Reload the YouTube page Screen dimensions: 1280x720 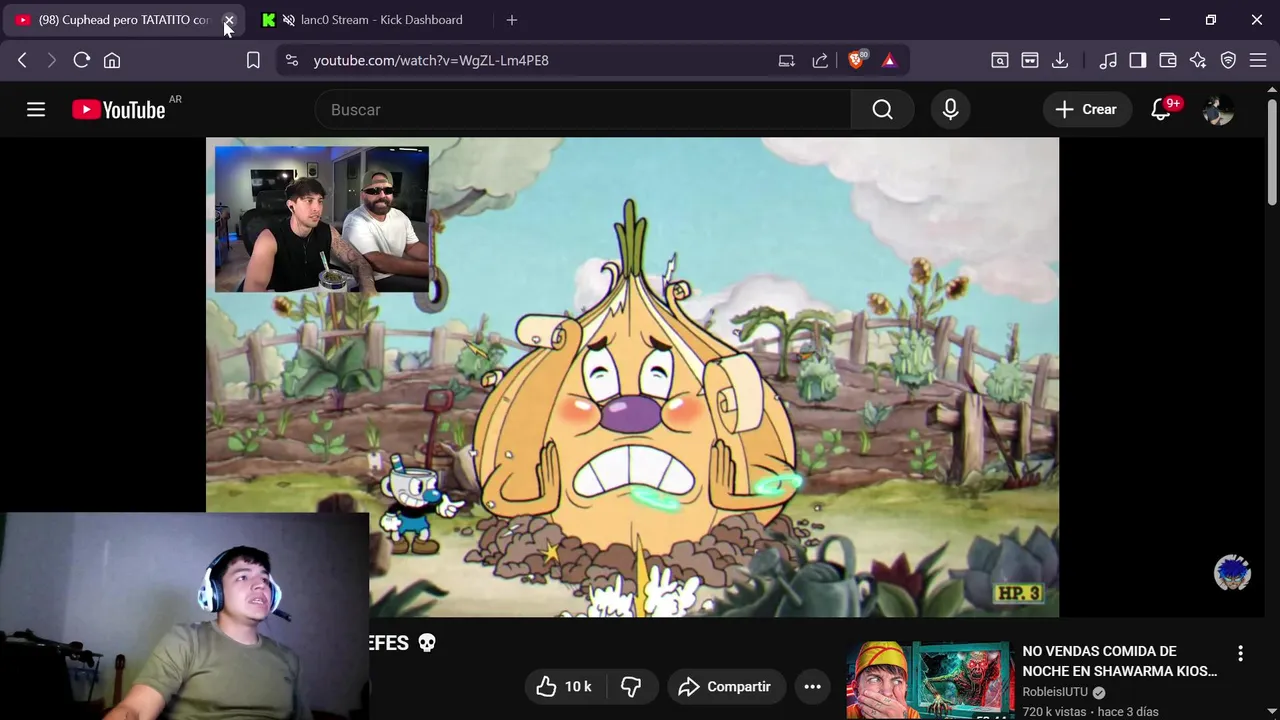pos(82,60)
